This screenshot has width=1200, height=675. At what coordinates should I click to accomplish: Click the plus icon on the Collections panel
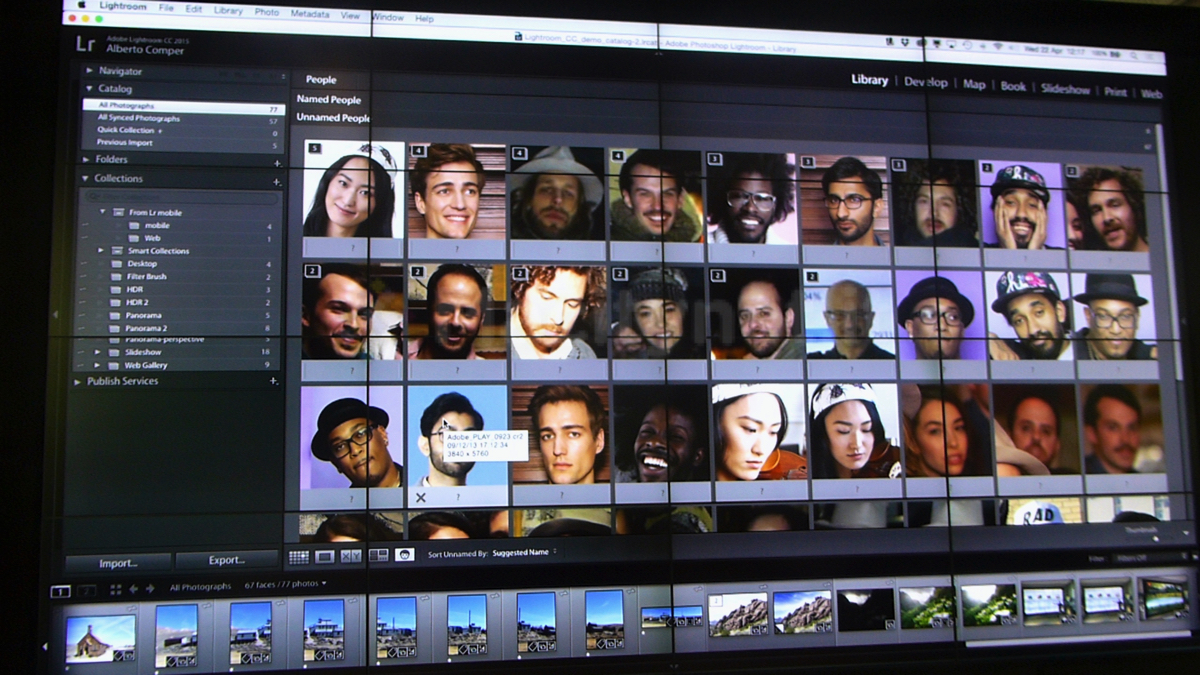click(x=276, y=182)
